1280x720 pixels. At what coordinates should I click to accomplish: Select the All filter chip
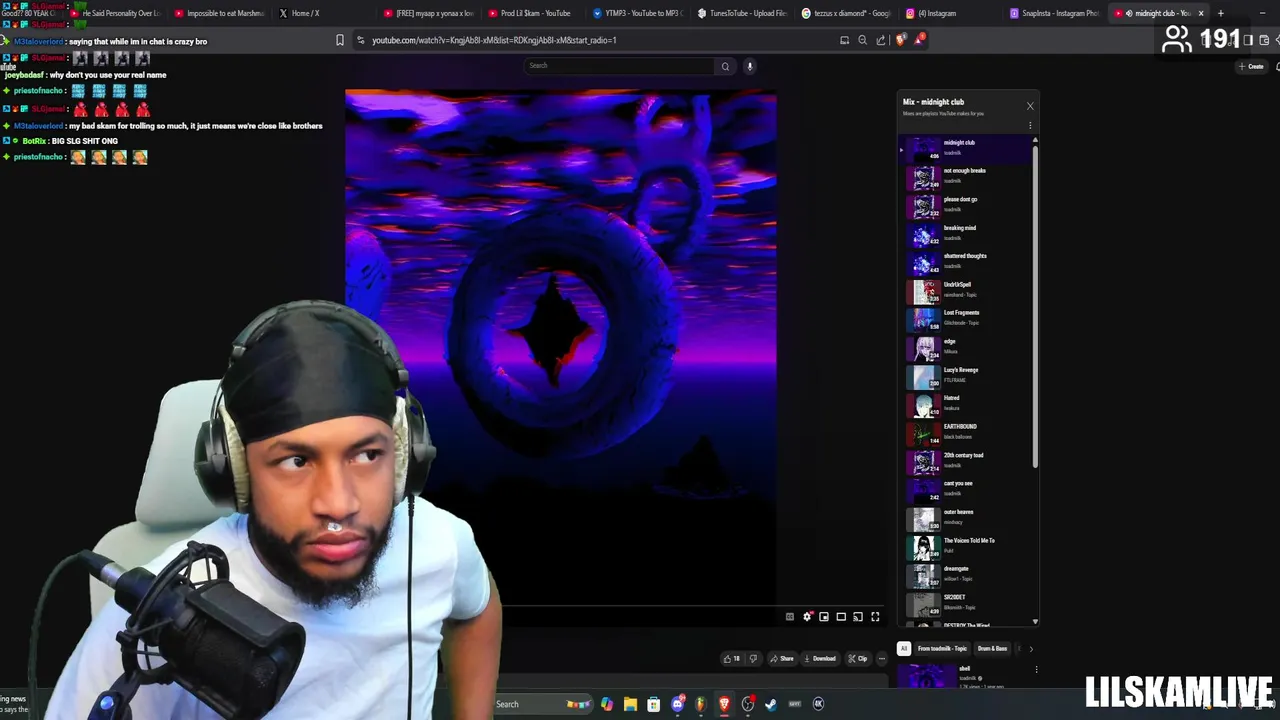[x=904, y=648]
